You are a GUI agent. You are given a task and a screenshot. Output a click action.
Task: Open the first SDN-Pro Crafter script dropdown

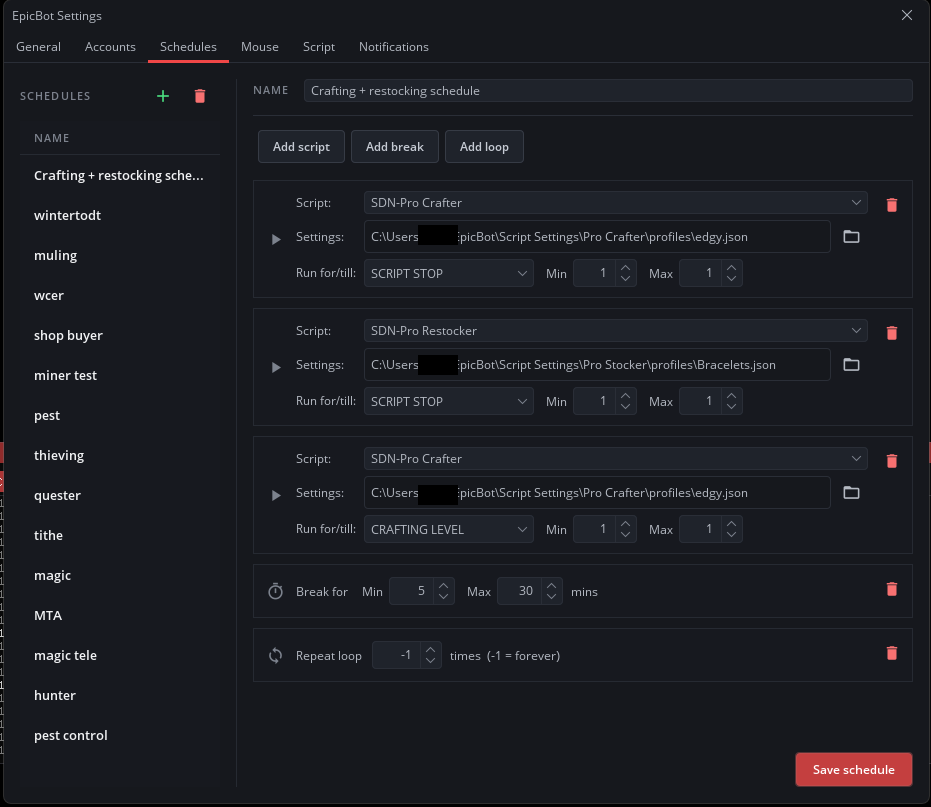pos(615,202)
